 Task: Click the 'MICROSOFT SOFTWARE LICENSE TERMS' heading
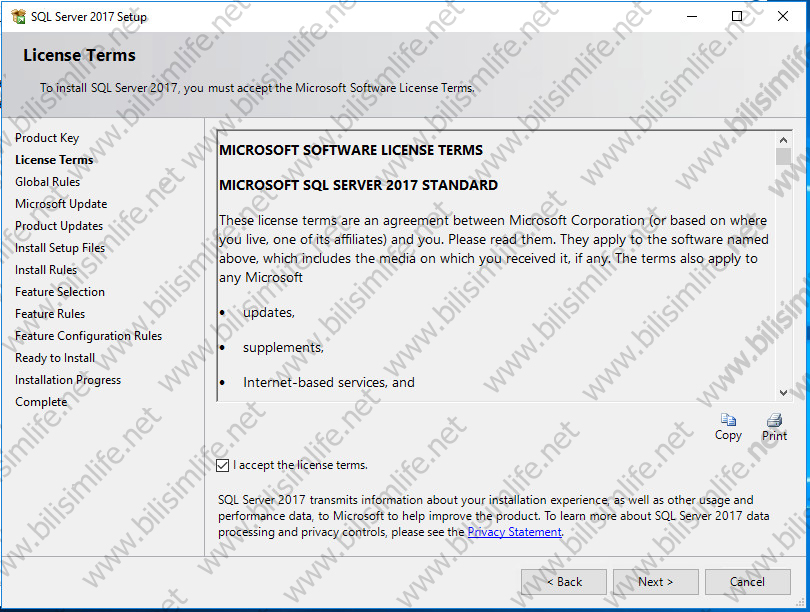point(351,150)
